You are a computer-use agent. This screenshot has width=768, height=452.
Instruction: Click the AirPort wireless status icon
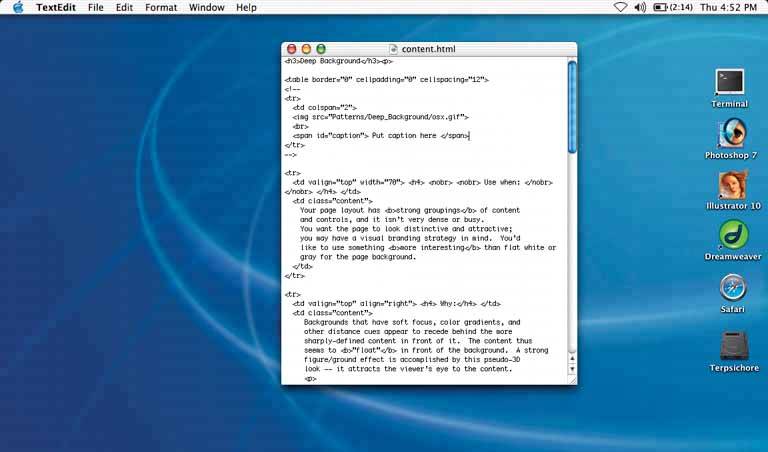(620, 7)
